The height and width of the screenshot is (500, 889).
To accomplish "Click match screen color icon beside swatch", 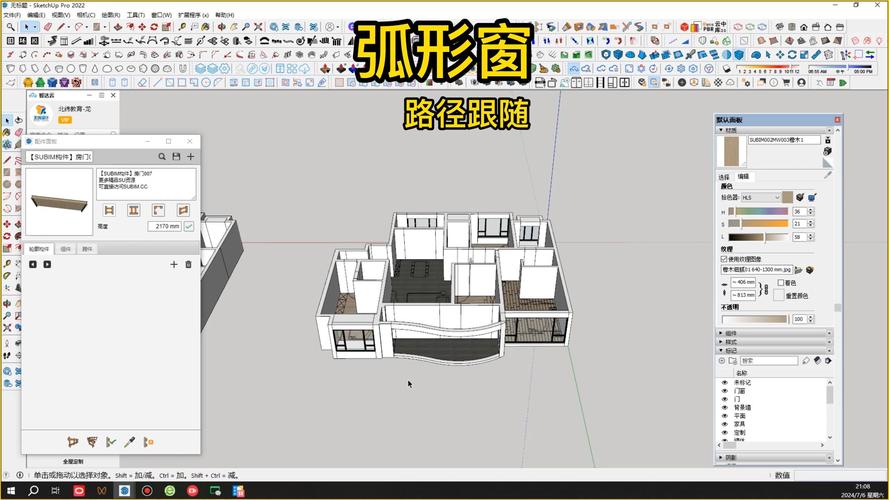I will coord(812,197).
